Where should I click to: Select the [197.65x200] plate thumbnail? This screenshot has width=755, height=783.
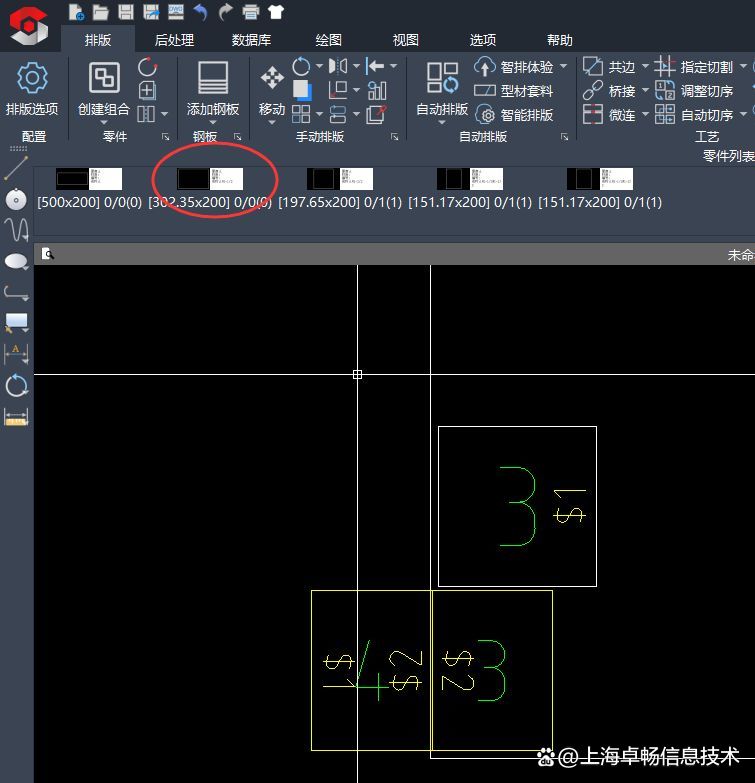pyautogui.click(x=340, y=179)
